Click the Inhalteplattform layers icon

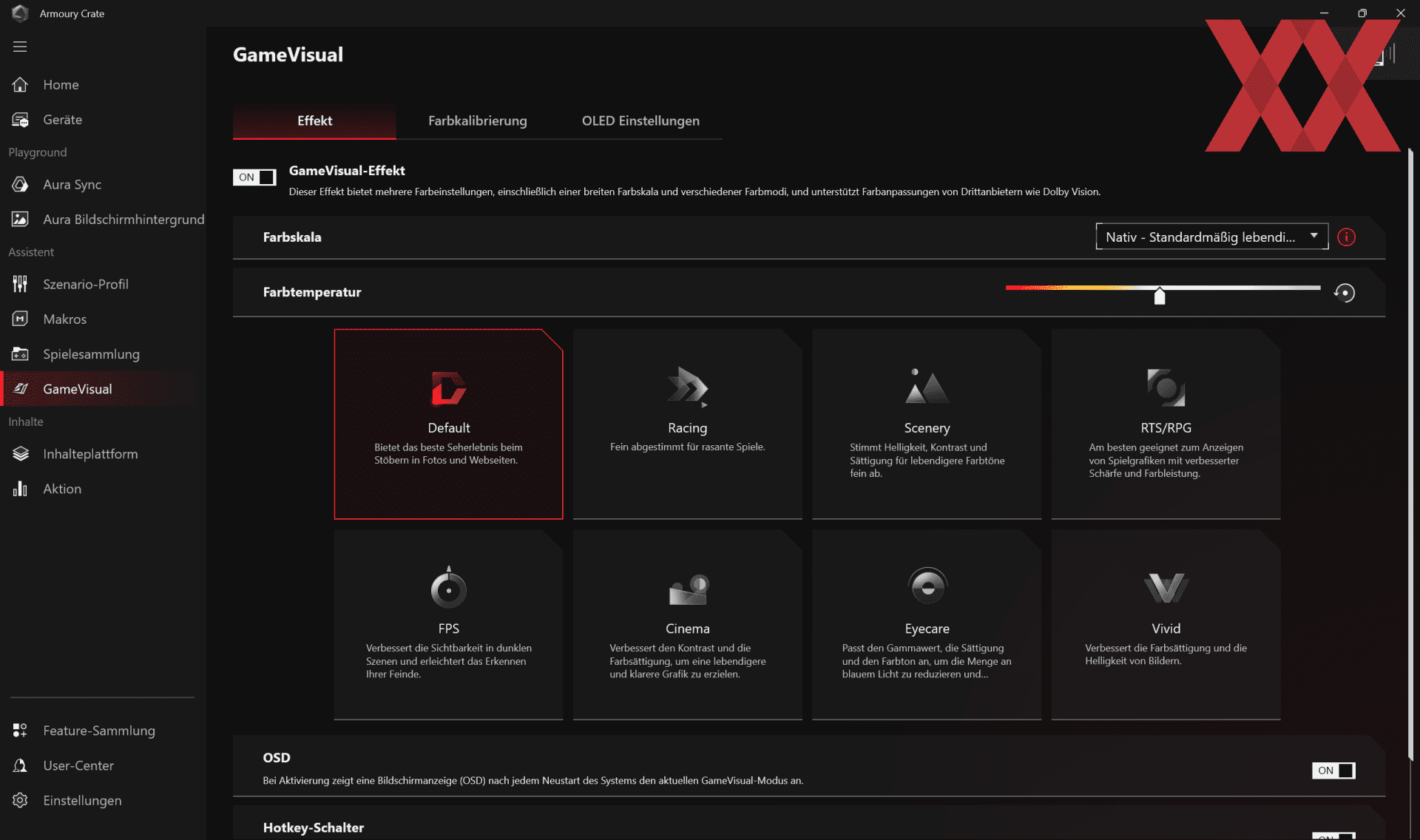tap(20, 454)
